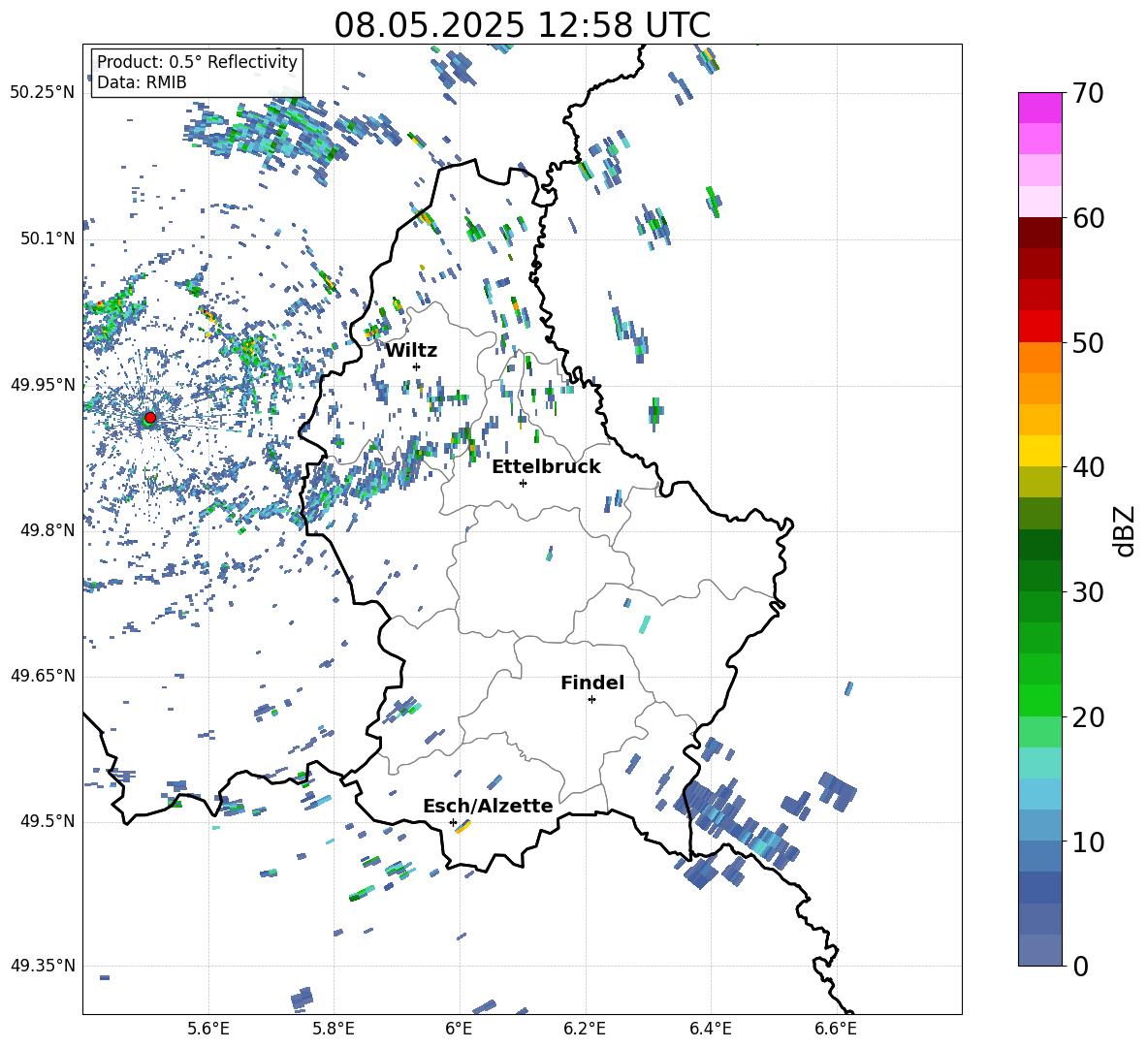Click the dark maroon colorbar segment below 60

click(1039, 233)
